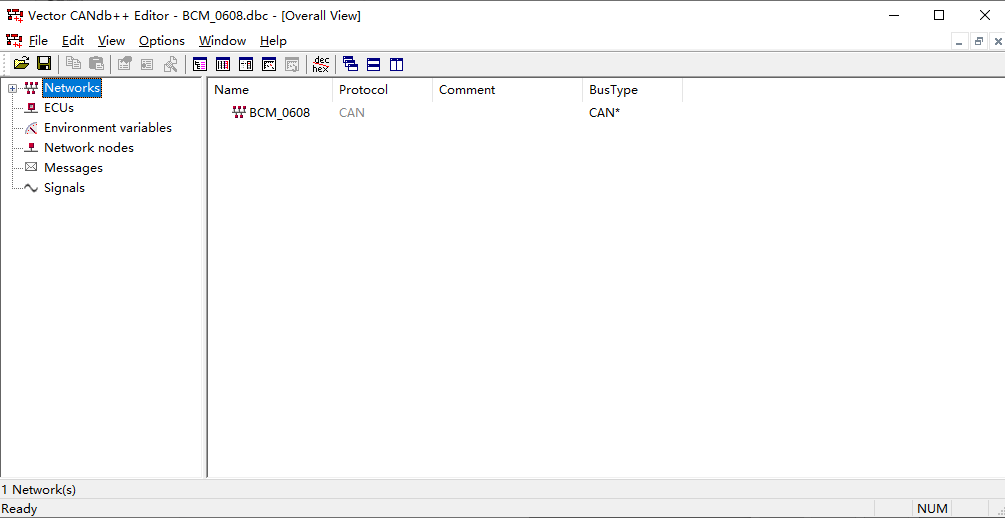Viewport: 1005px width, 518px height.
Task: Open the File menu
Action: coord(38,40)
